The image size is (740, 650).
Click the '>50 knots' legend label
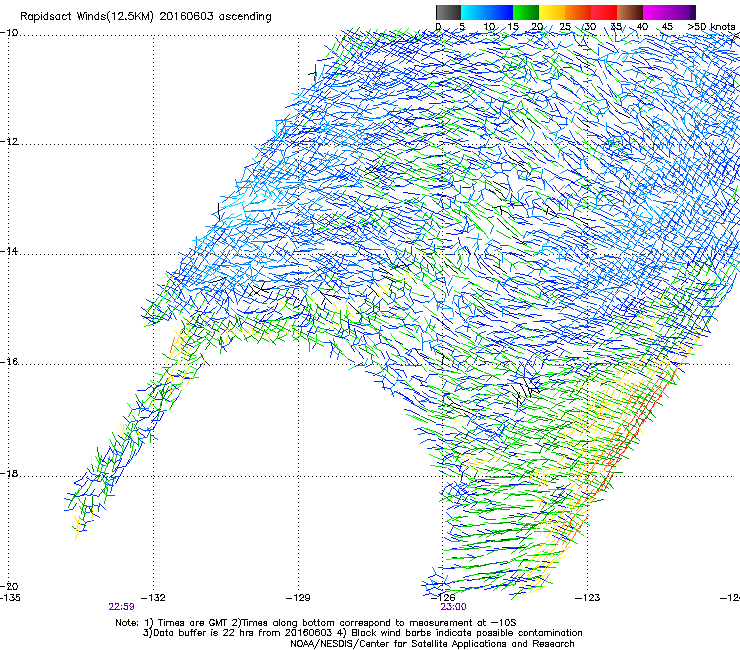[x=711, y=27]
